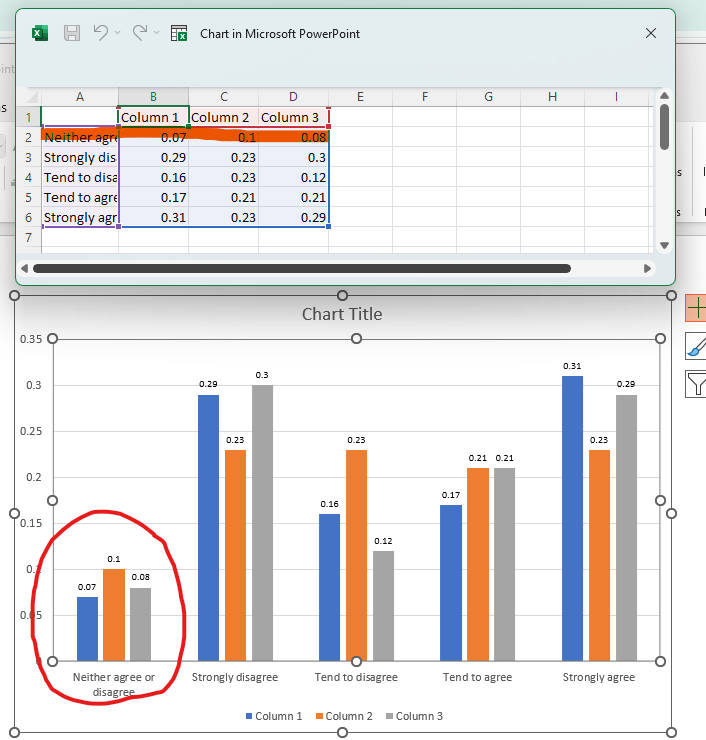Viewport: 706px width, 740px height.
Task: Select the column B header
Action: click(x=153, y=96)
